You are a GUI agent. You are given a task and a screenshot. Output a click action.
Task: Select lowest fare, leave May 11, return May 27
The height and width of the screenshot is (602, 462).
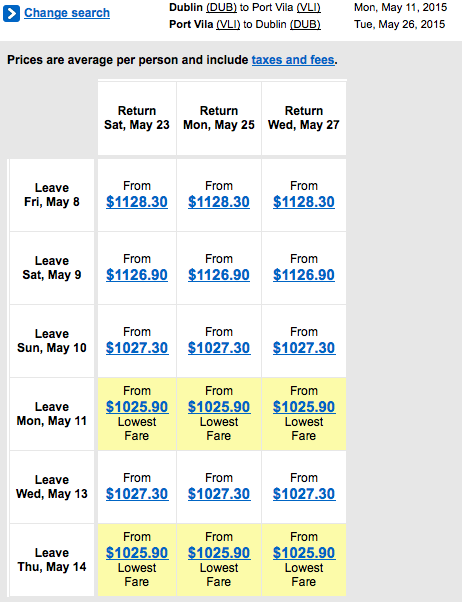point(304,407)
